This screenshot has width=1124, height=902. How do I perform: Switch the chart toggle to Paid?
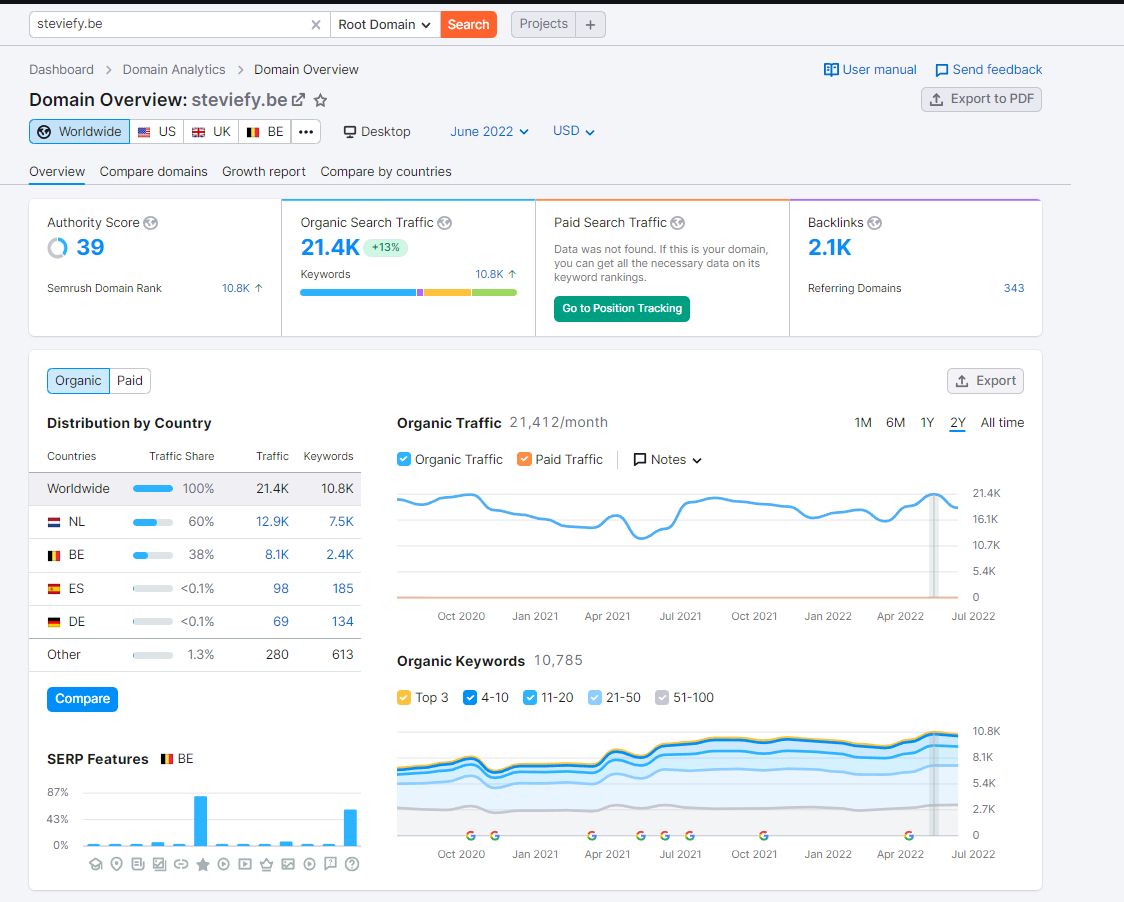(130, 381)
